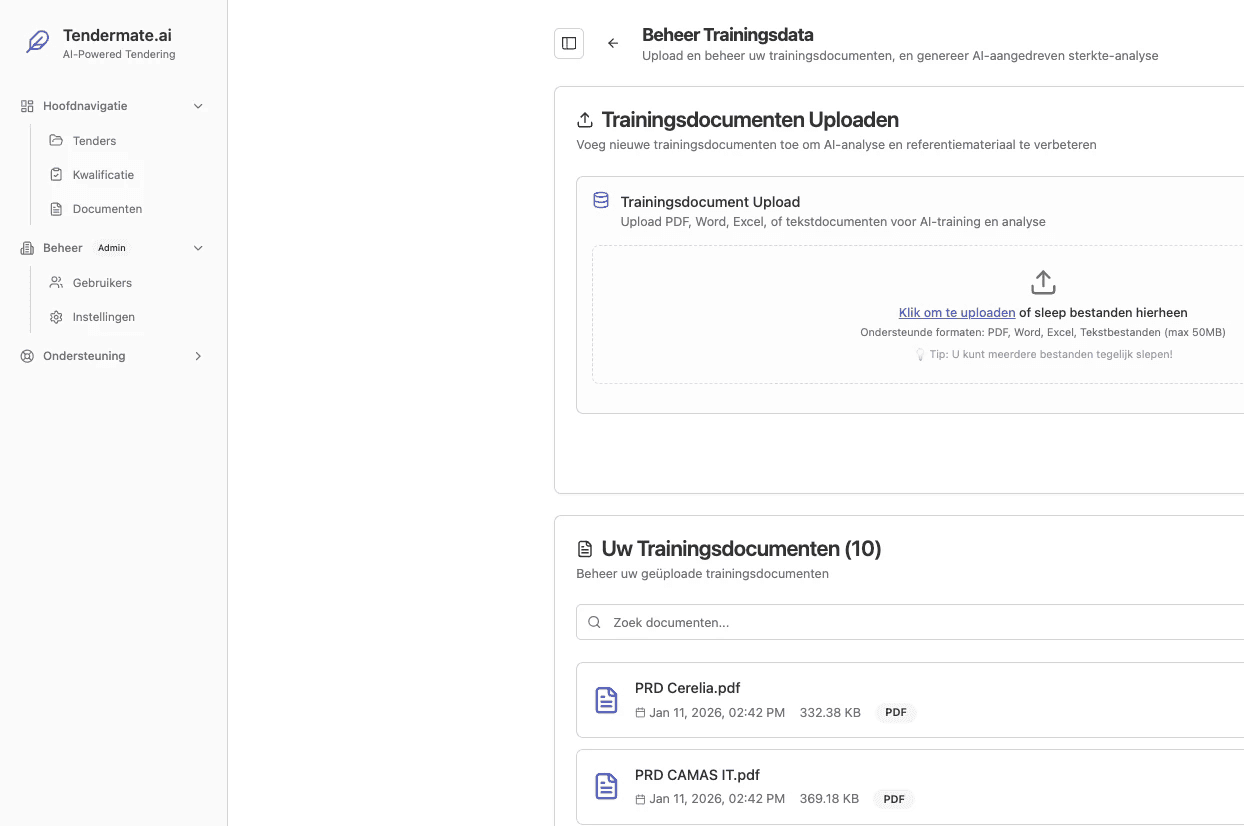Click the file dropzone area text 'sleep bestanden hierheen'

[x=1111, y=313]
